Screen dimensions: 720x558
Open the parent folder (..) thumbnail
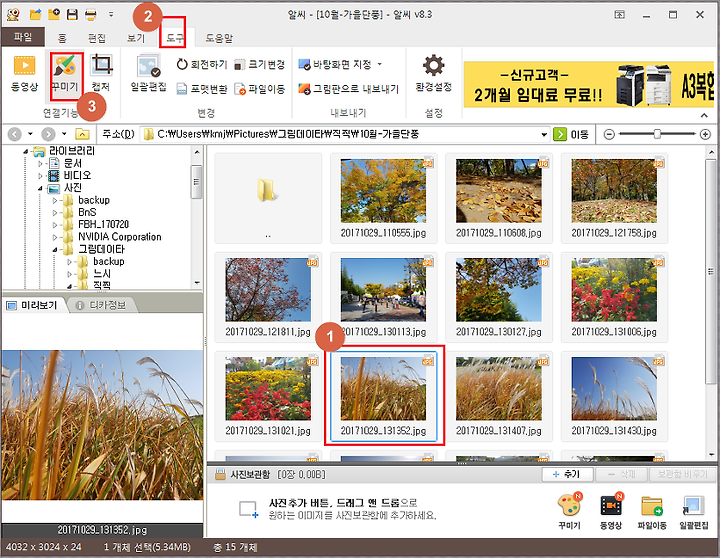268,198
